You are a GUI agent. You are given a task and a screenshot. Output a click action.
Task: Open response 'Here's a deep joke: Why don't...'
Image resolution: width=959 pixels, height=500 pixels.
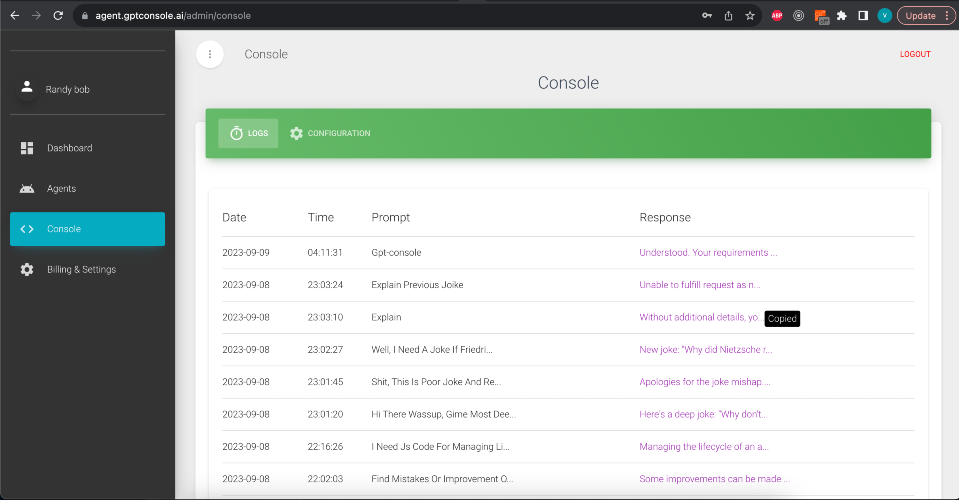pos(703,414)
